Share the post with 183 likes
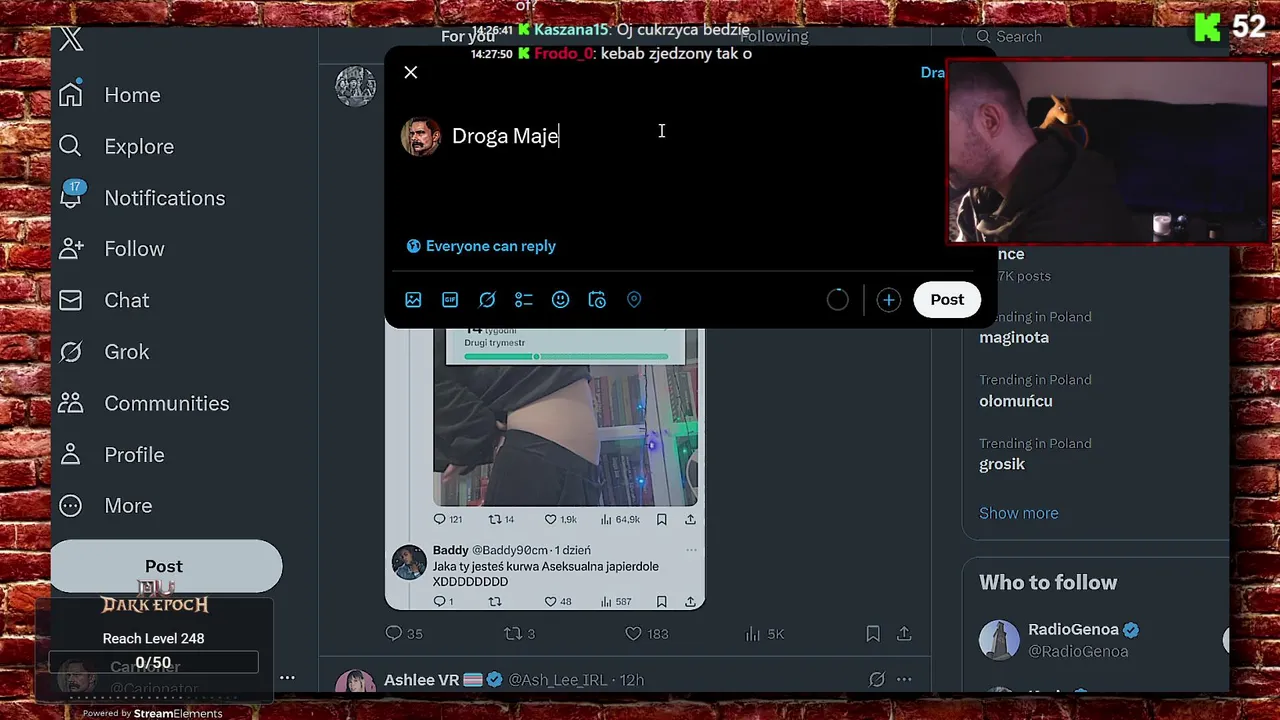Image resolution: width=1280 pixels, height=720 pixels. [x=904, y=633]
